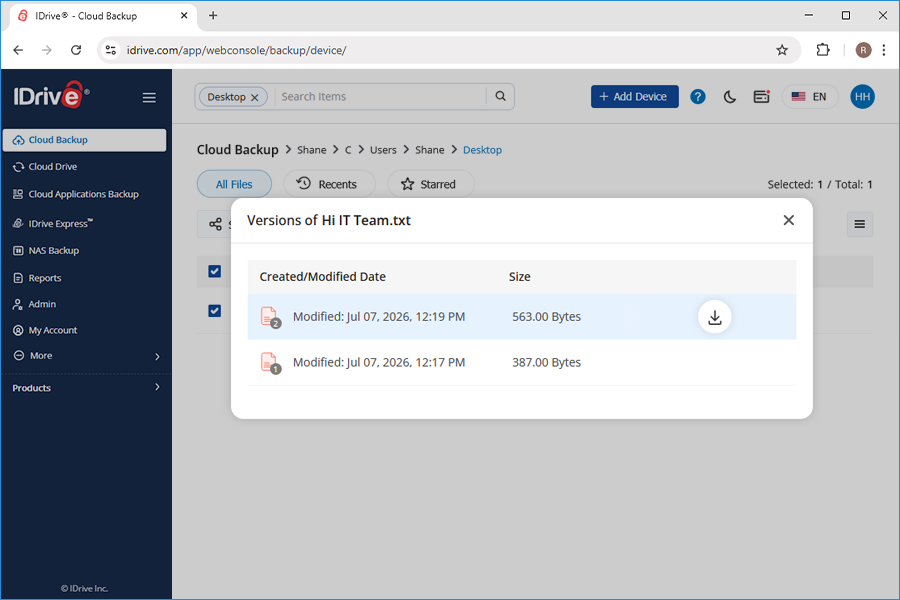Open browser extensions puzzle icon
The height and width of the screenshot is (600, 900).
(823, 51)
